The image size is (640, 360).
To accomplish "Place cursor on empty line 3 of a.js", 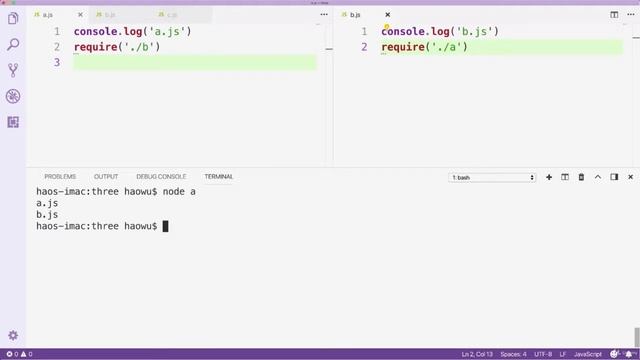I will click(195, 62).
